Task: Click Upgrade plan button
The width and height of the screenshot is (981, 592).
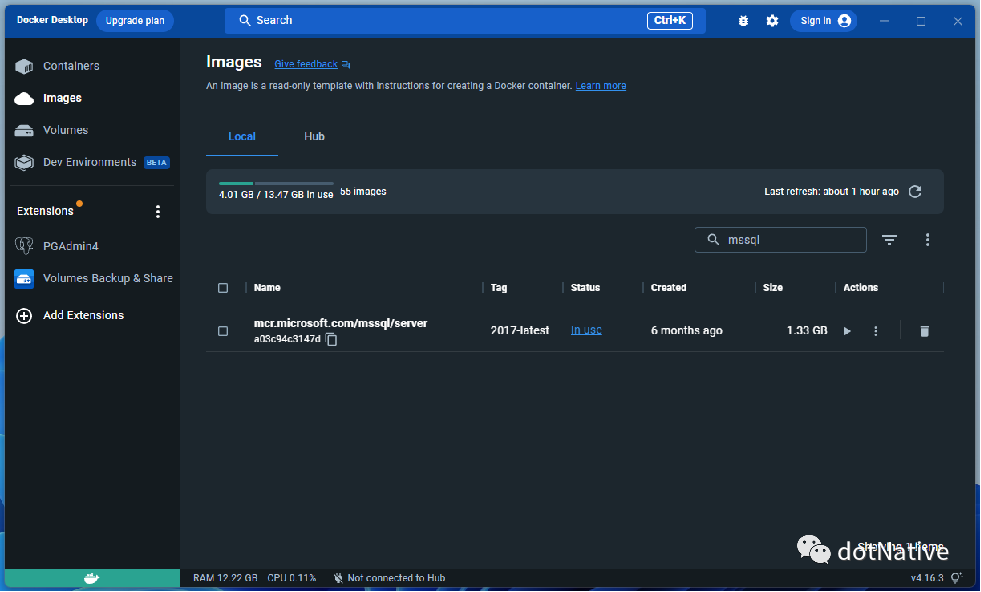Action: 135,21
